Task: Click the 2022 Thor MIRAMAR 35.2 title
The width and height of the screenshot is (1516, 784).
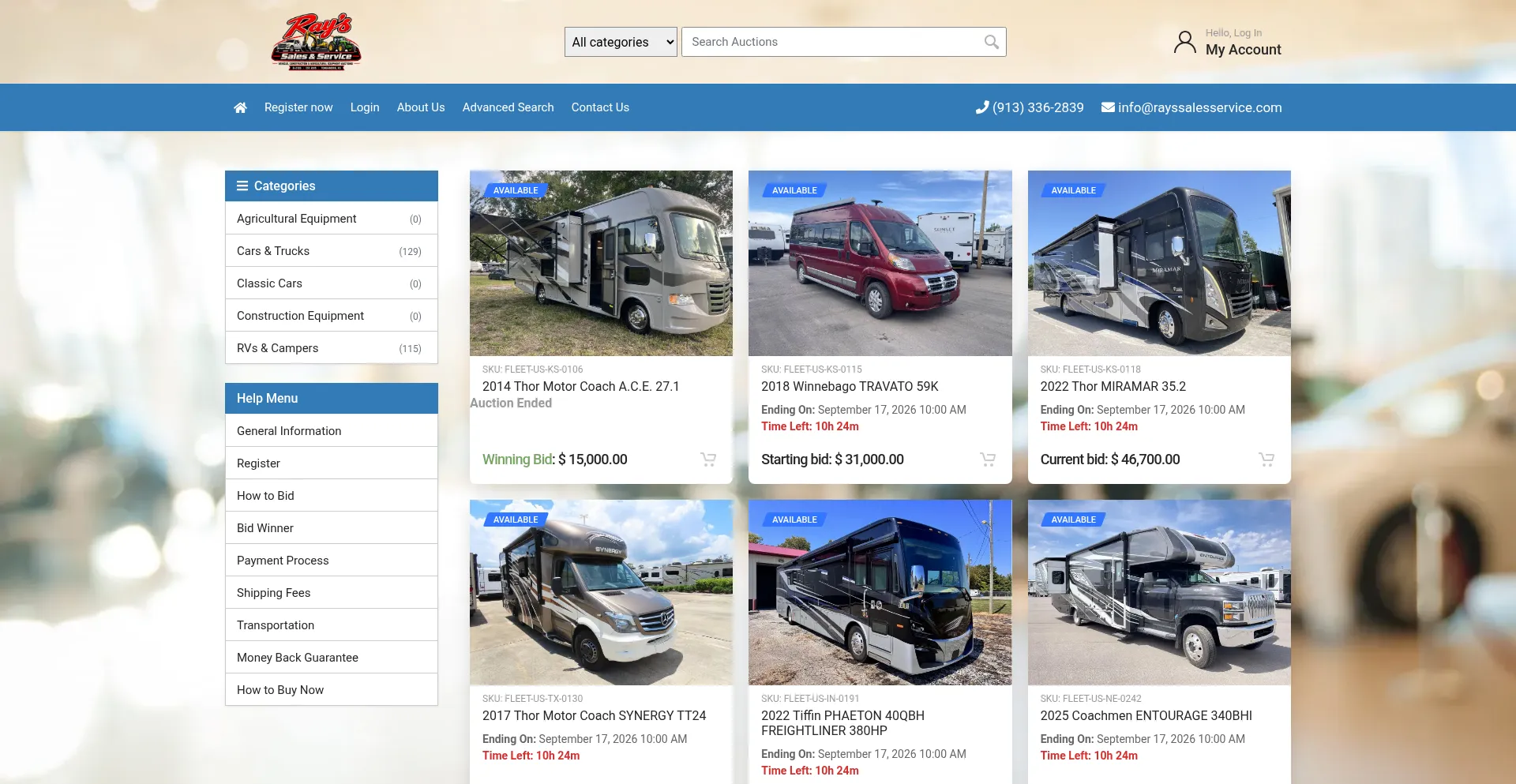Action: coord(1113,387)
